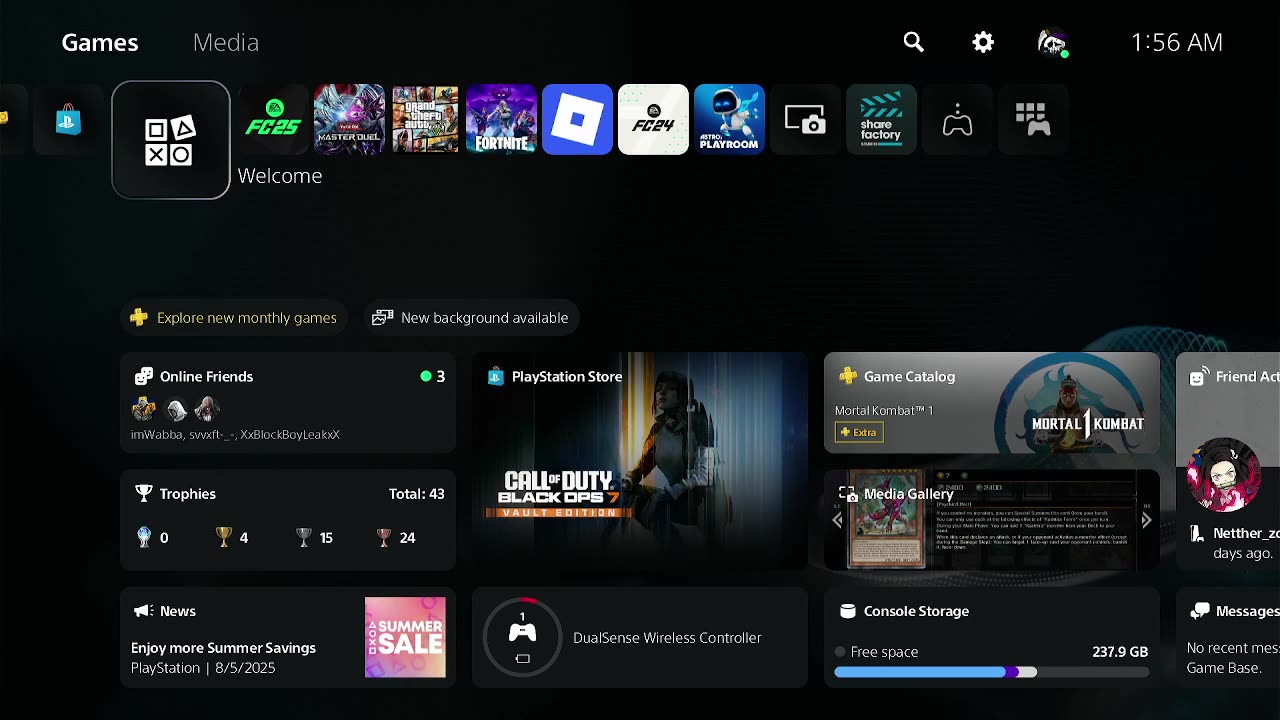Click New background available
The width and height of the screenshot is (1280, 720).
coord(471,318)
